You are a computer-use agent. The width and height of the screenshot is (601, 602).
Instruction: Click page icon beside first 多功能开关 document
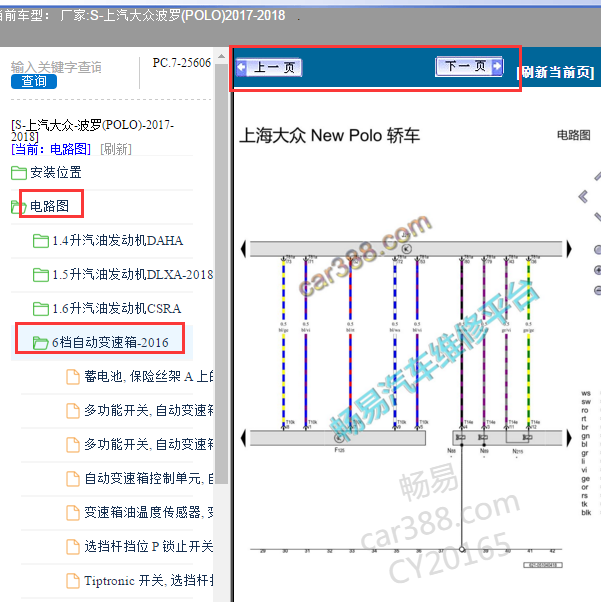coord(73,410)
